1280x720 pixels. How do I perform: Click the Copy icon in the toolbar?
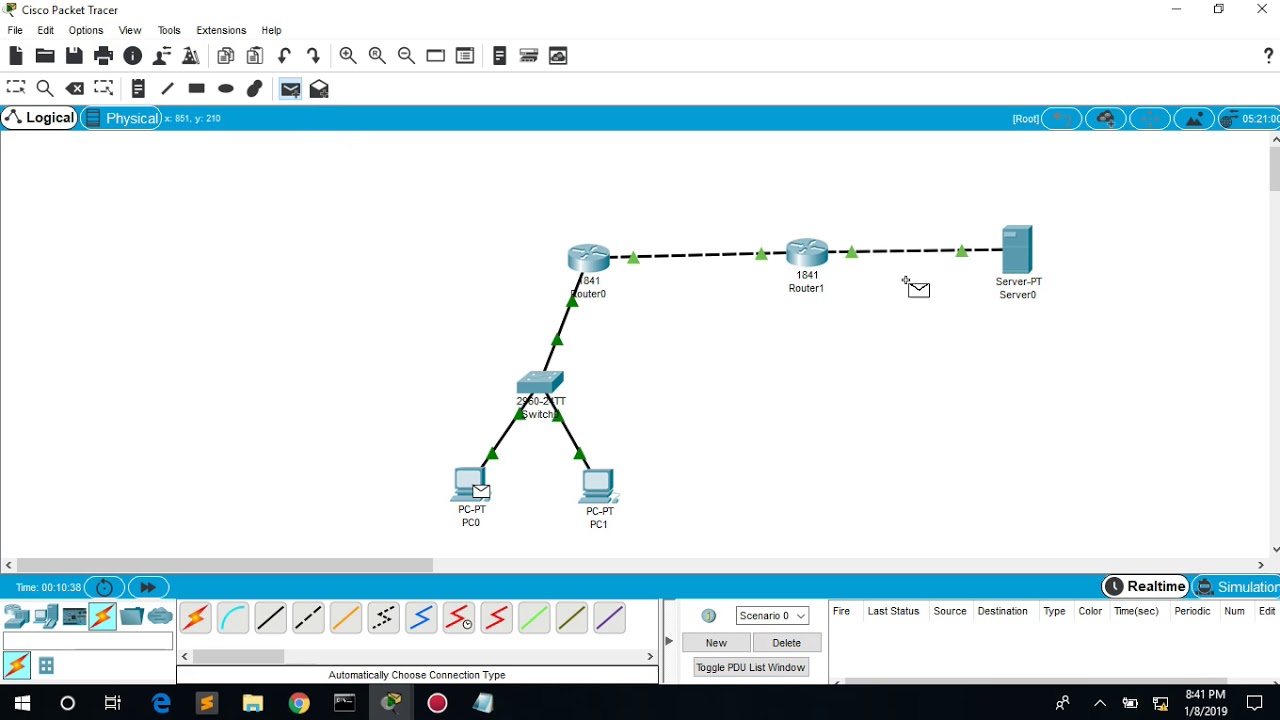tap(225, 56)
